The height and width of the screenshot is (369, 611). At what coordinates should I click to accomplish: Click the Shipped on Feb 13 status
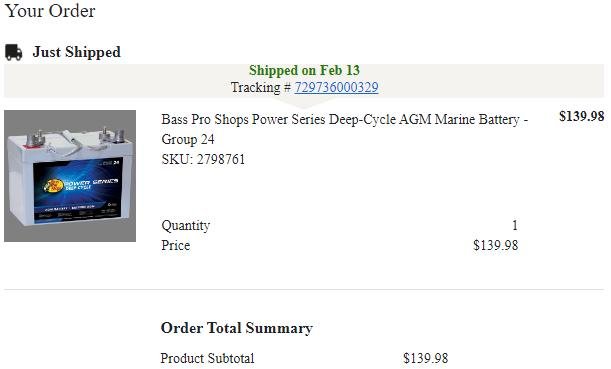[x=304, y=71]
